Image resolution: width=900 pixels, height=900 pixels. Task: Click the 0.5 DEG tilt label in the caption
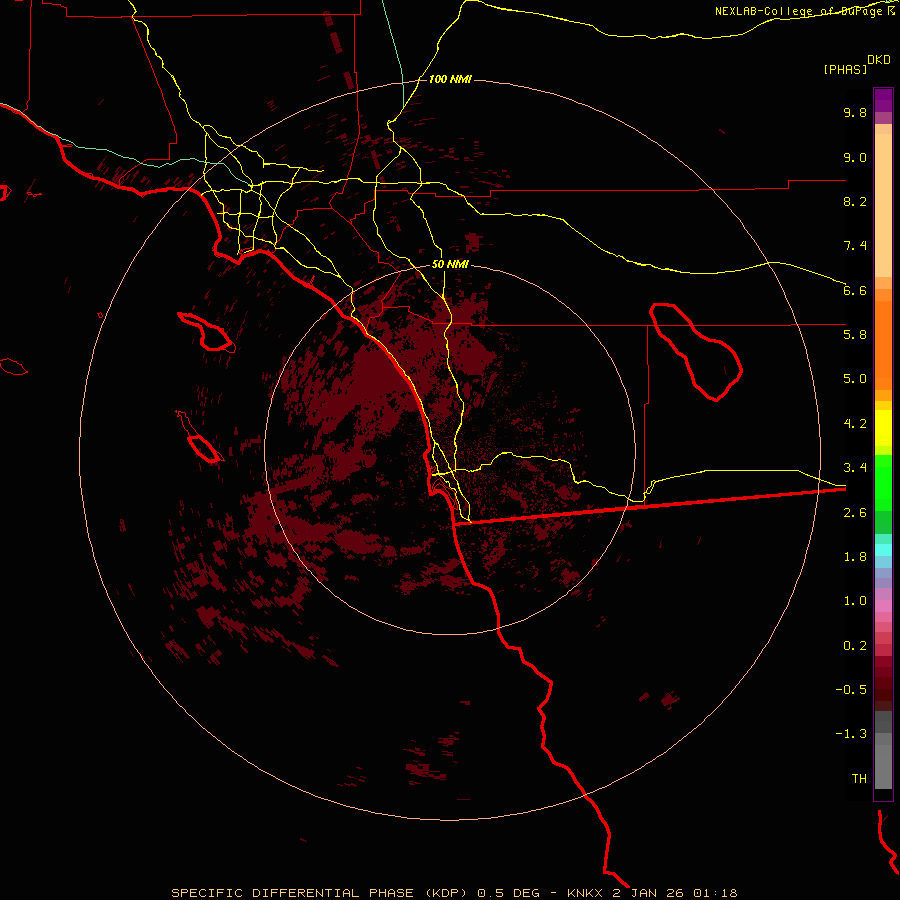tap(509, 893)
